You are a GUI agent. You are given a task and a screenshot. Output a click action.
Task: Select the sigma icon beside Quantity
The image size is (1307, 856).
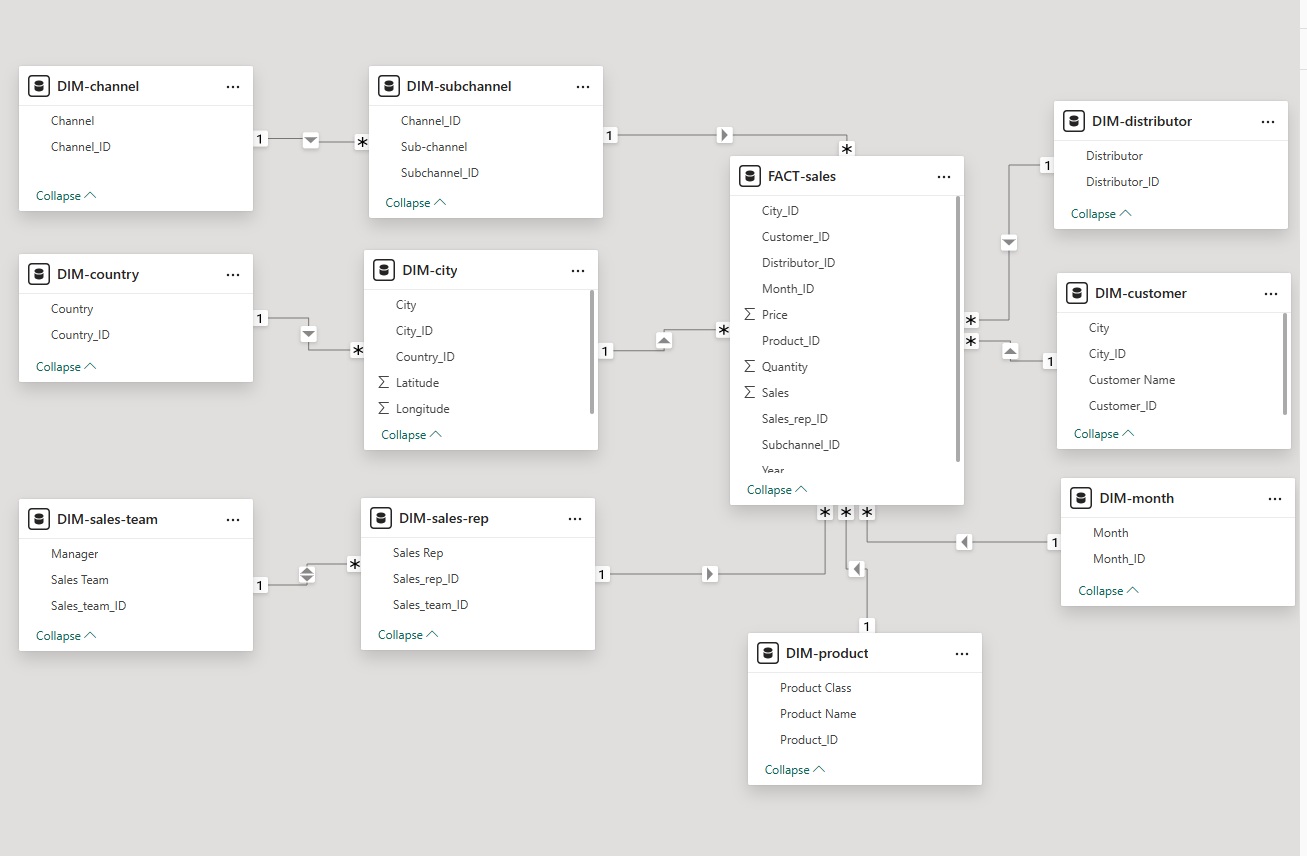tap(748, 366)
